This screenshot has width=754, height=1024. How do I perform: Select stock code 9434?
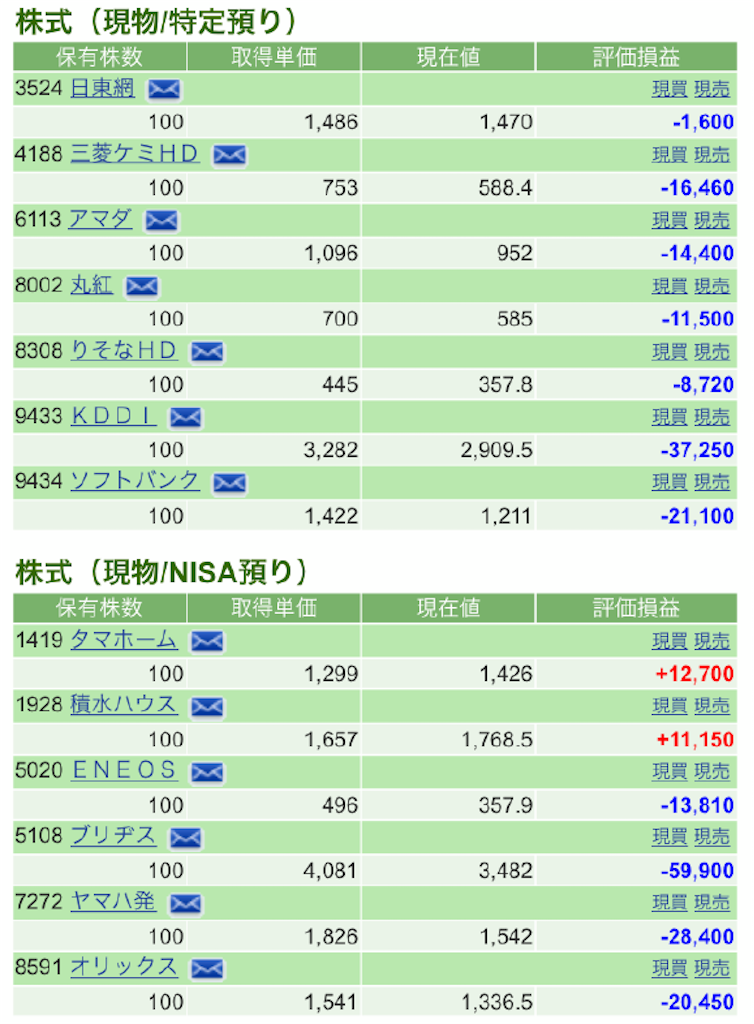click(39, 481)
